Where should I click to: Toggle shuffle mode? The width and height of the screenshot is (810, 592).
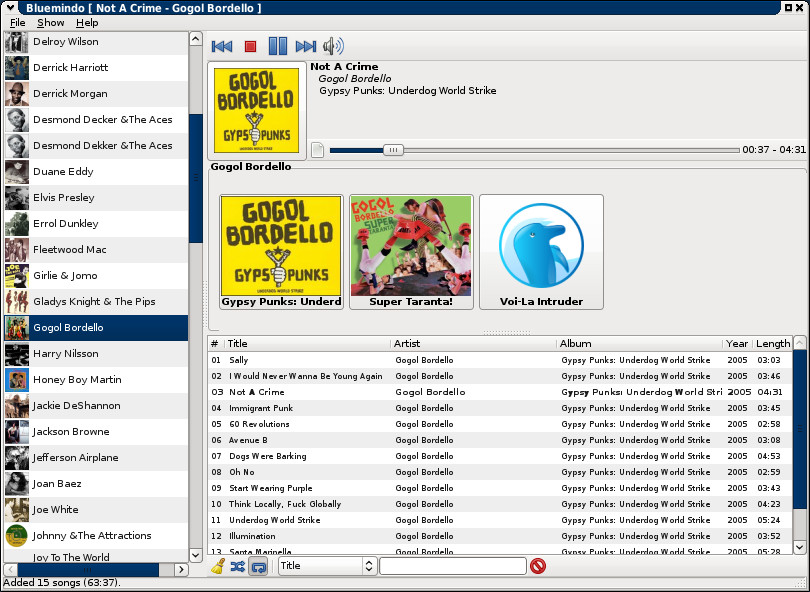coord(238,566)
